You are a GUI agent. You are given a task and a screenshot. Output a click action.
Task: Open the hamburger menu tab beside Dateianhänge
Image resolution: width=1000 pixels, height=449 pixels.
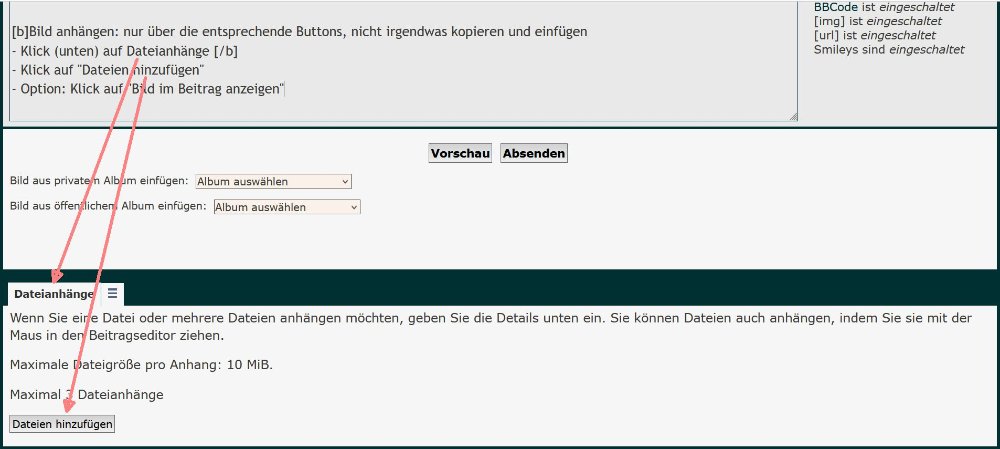pyautogui.click(x=112, y=293)
